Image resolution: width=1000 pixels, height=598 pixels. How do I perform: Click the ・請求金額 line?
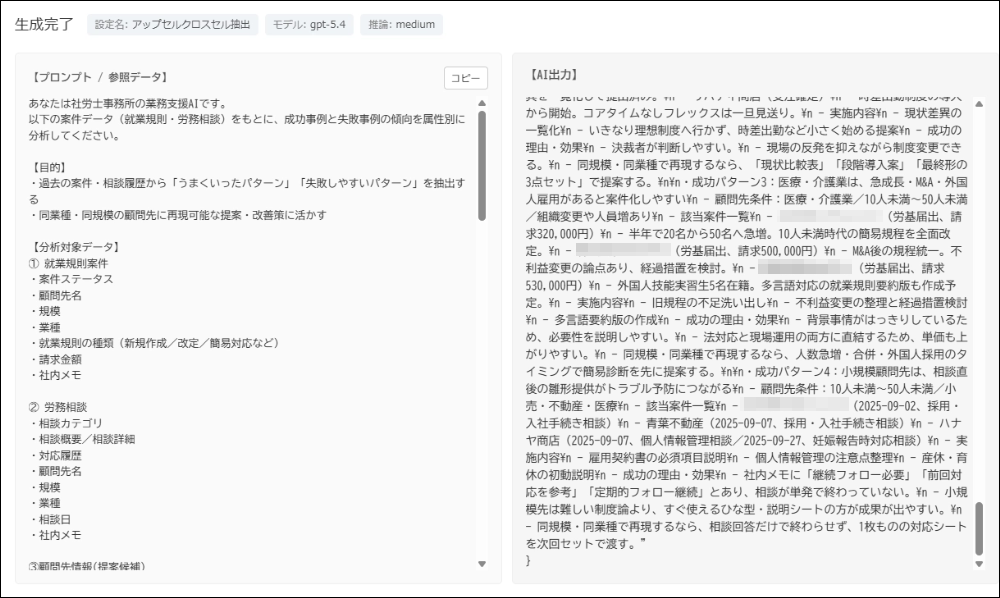coord(55,360)
